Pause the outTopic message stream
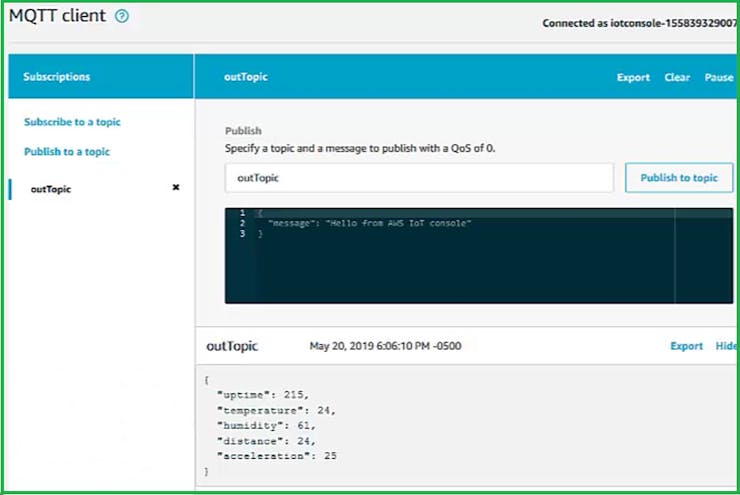Viewport: 740px width, 495px height. [x=718, y=77]
